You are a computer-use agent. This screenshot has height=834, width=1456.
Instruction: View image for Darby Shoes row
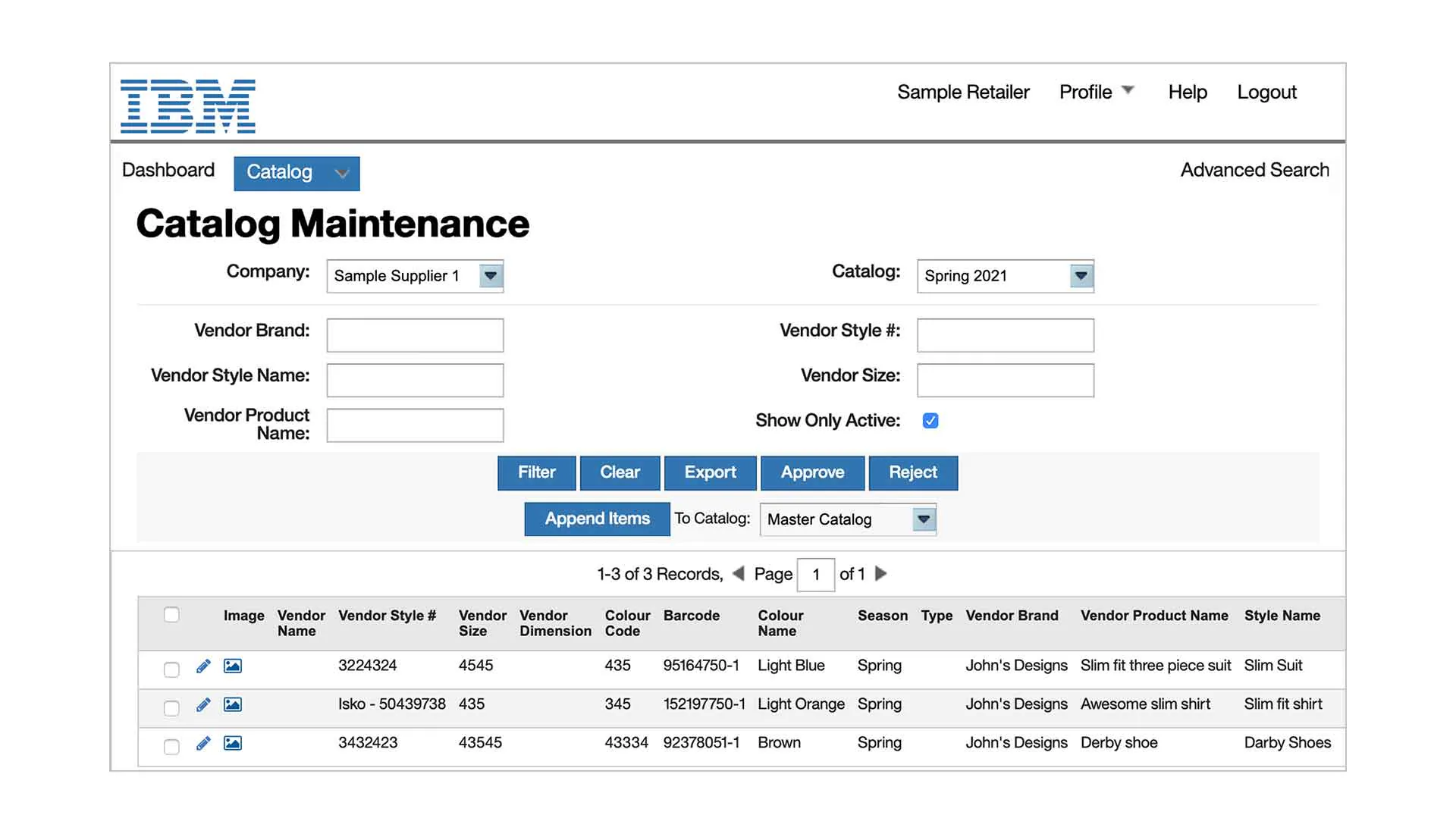tap(233, 744)
